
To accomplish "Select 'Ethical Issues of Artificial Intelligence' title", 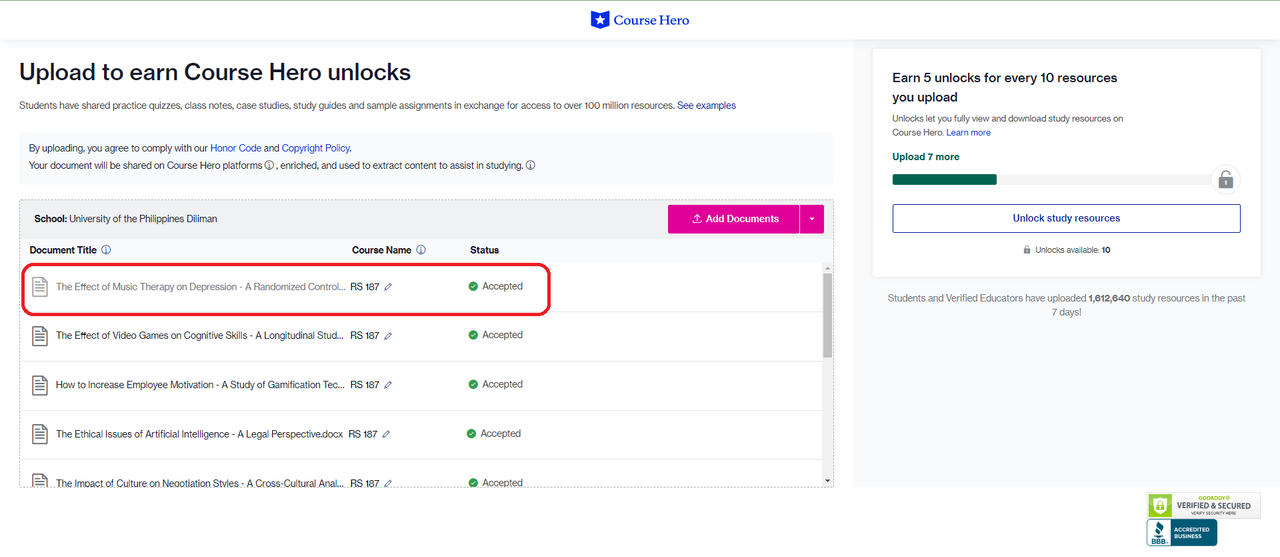I will click(199, 434).
